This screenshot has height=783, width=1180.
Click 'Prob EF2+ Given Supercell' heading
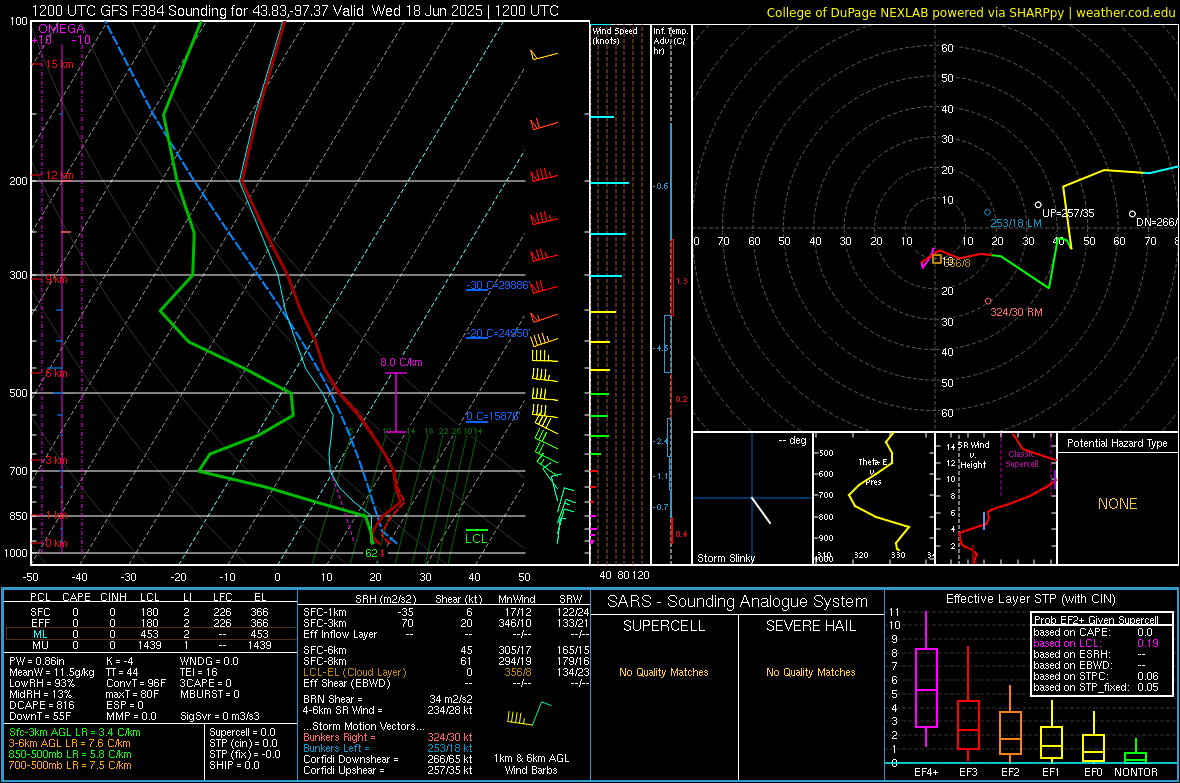coord(1096,620)
